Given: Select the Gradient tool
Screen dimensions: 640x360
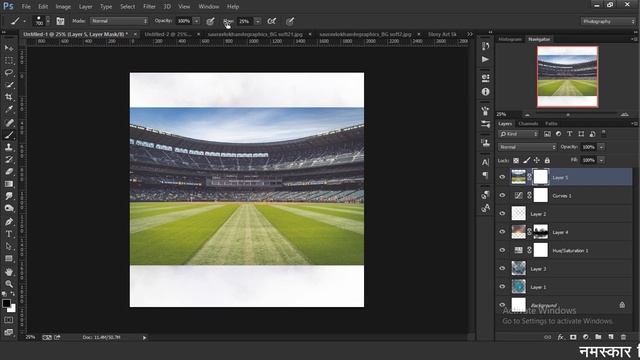Looking at the screenshot, I should pos(9,184).
